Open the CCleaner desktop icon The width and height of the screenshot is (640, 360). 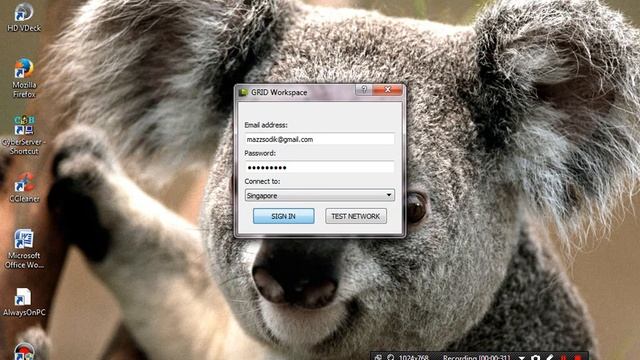click(24, 188)
